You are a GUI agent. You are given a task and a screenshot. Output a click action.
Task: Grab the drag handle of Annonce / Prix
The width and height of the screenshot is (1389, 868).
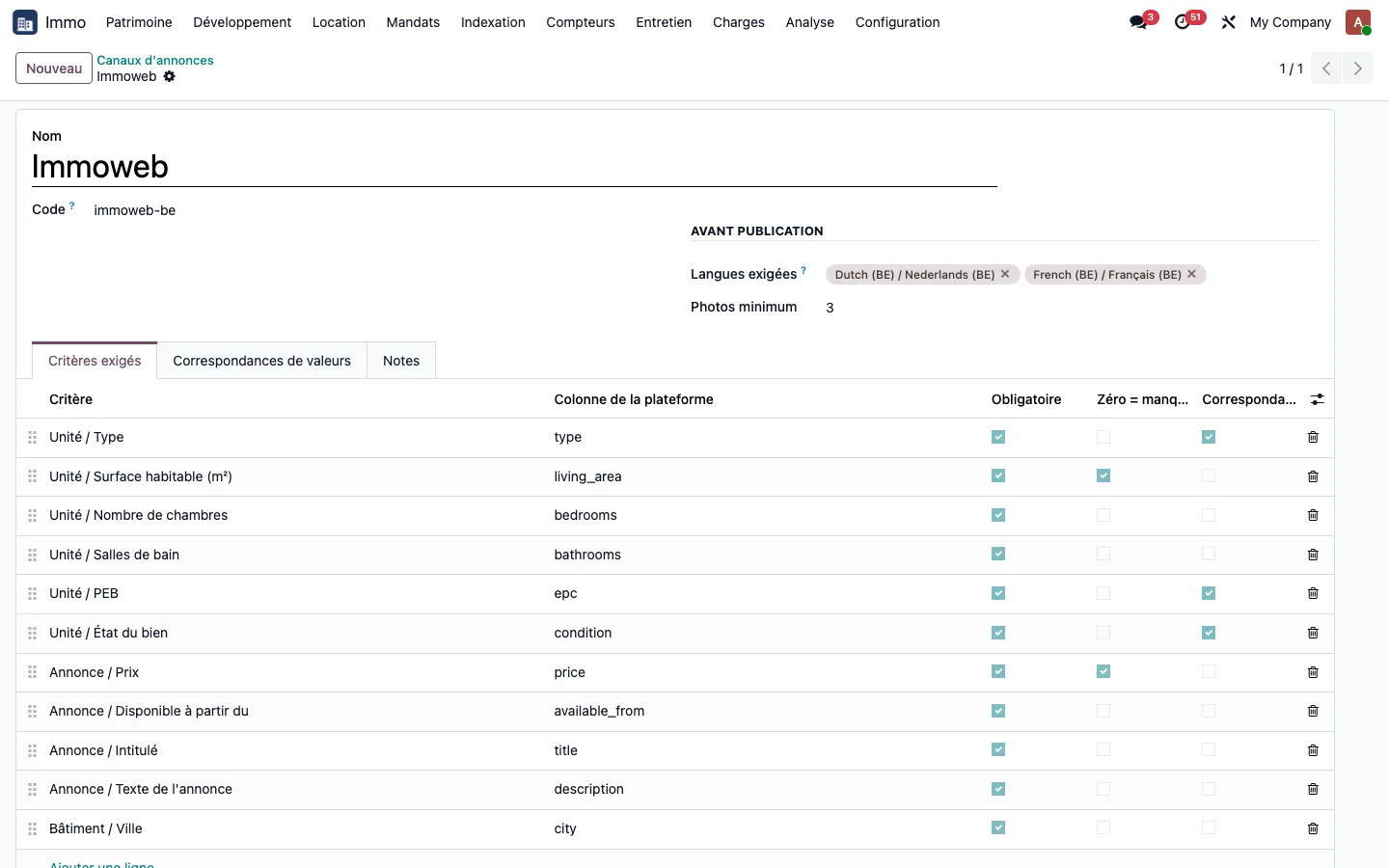click(33, 672)
